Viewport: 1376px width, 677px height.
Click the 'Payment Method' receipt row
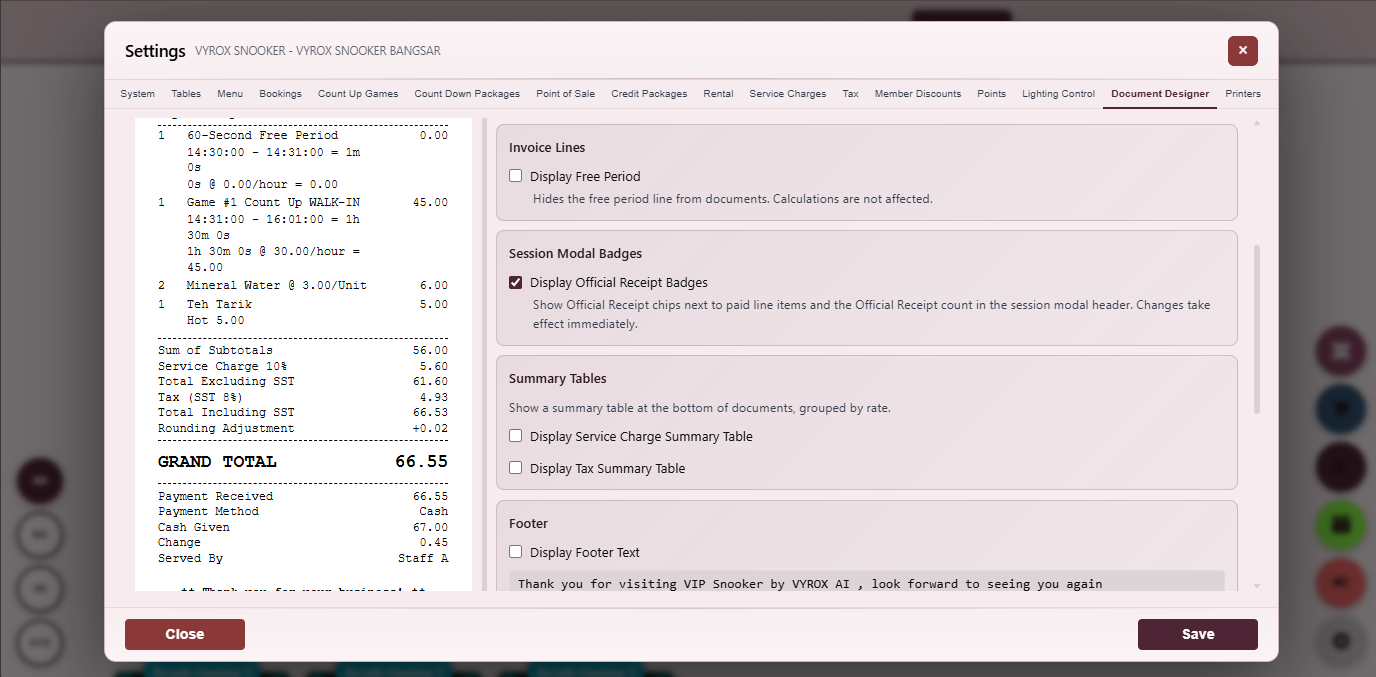(303, 511)
